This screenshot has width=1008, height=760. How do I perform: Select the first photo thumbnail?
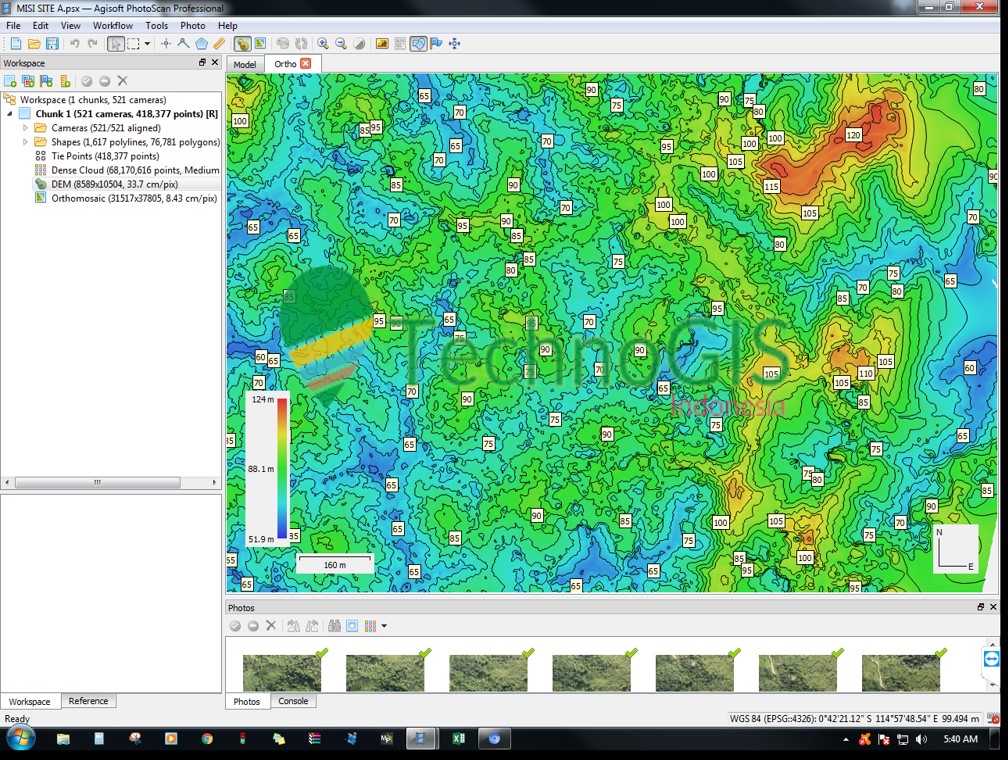point(282,672)
